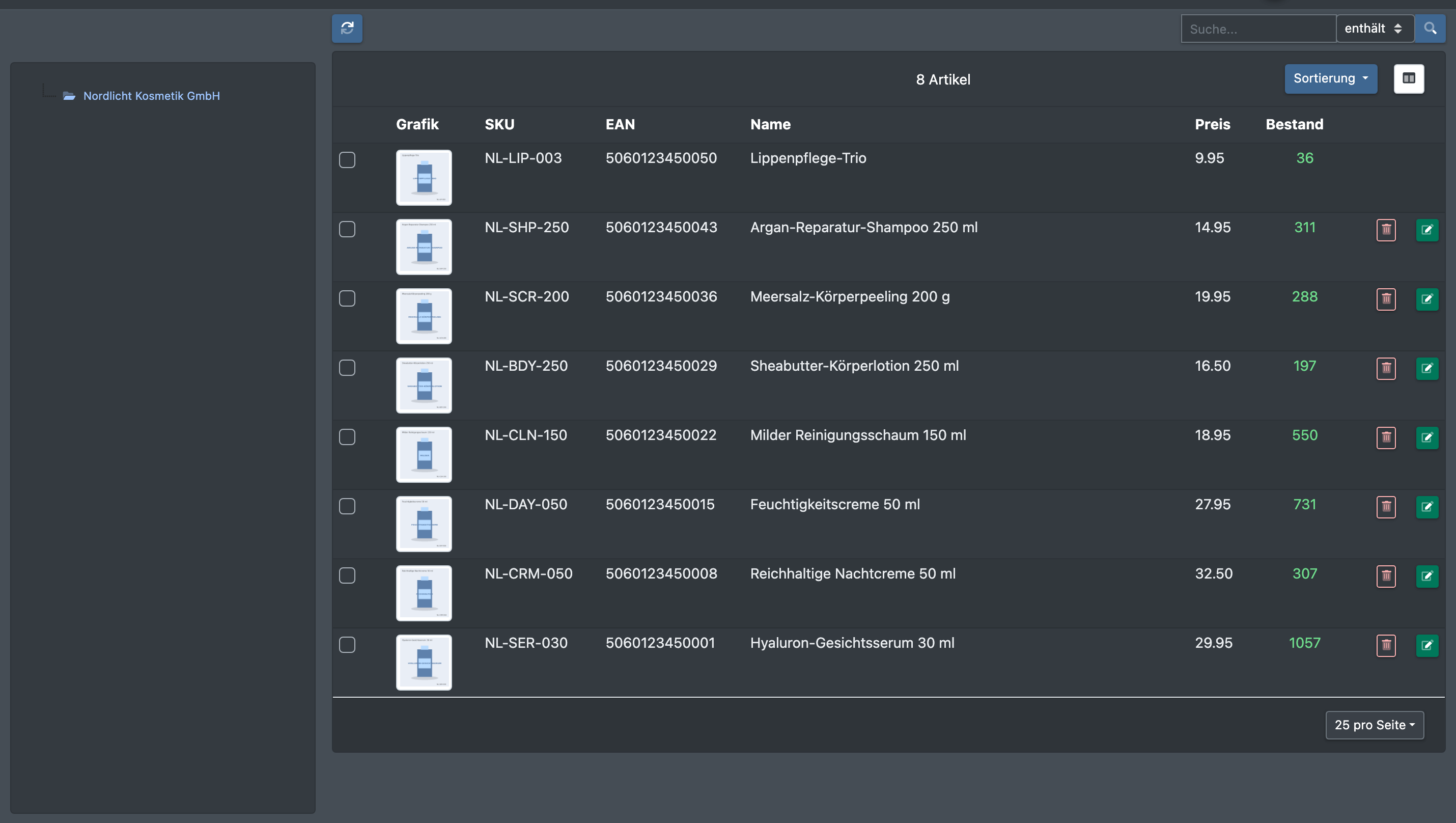The image size is (1456, 823).
Task: Delete the Hyaluron-Gesichtsserum 30 ml article
Action: 1386,645
